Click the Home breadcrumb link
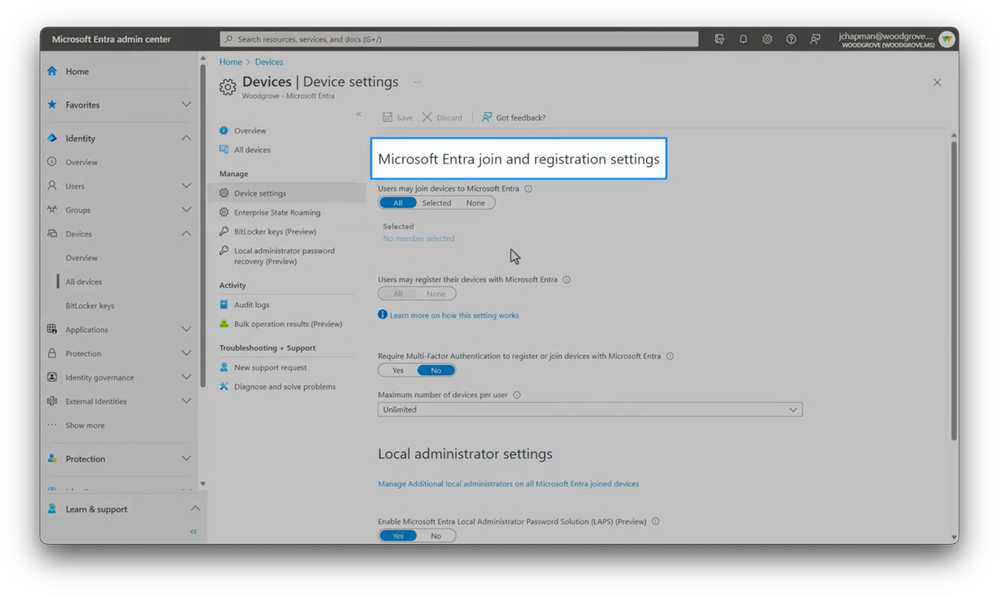The image size is (999, 597). tap(231, 62)
